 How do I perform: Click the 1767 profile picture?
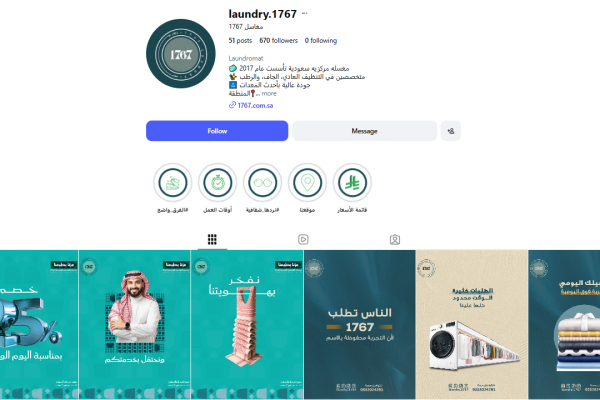(x=181, y=54)
